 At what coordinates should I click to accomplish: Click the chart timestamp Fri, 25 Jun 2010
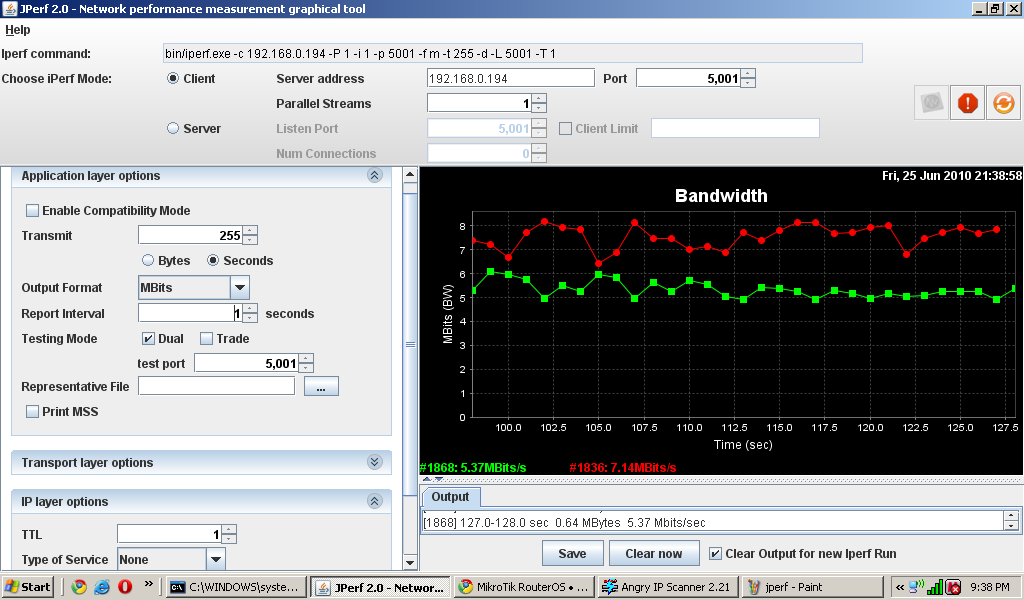click(952, 176)
